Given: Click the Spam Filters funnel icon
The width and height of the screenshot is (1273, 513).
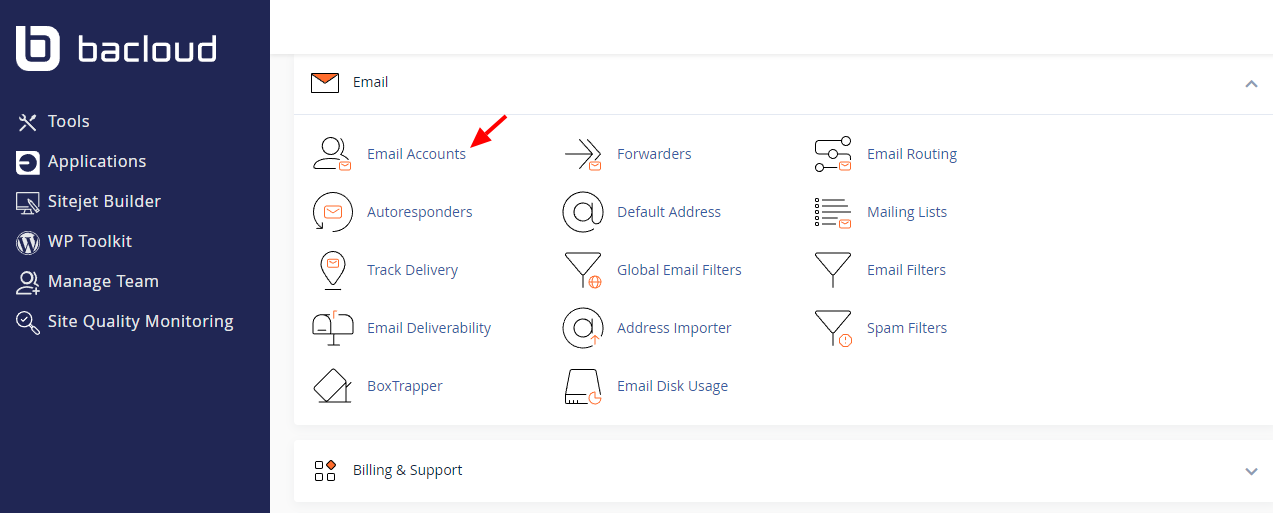Looking at the screenshot, I should 833,328.
